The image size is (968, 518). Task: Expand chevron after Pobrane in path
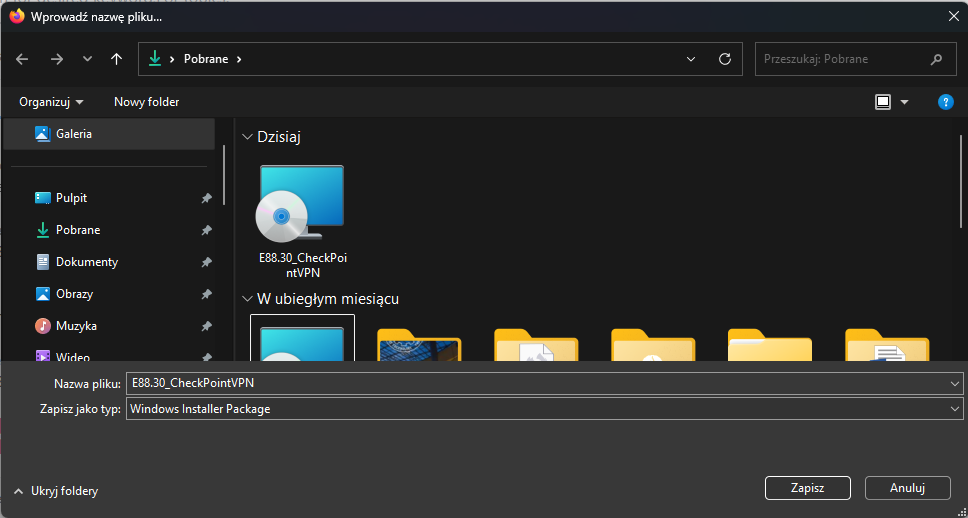240,59
